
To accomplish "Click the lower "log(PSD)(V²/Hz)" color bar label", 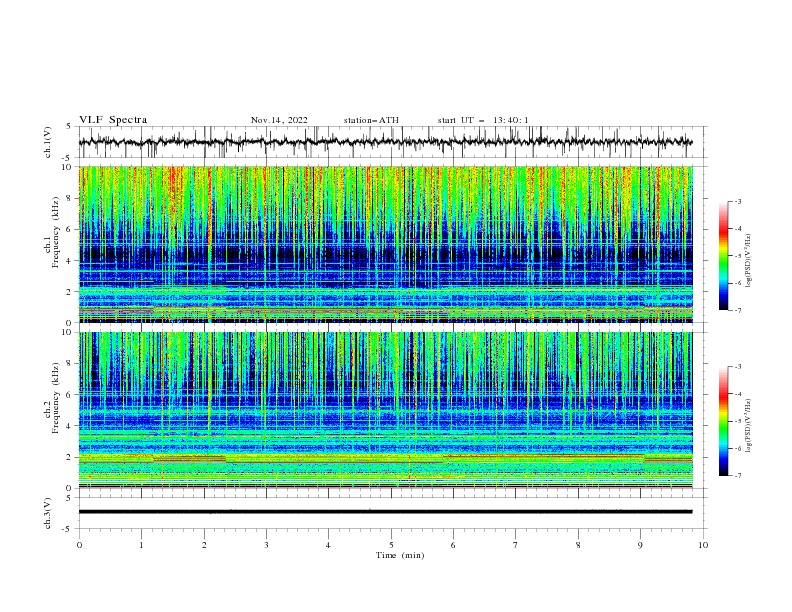I will tap(749, 425).
